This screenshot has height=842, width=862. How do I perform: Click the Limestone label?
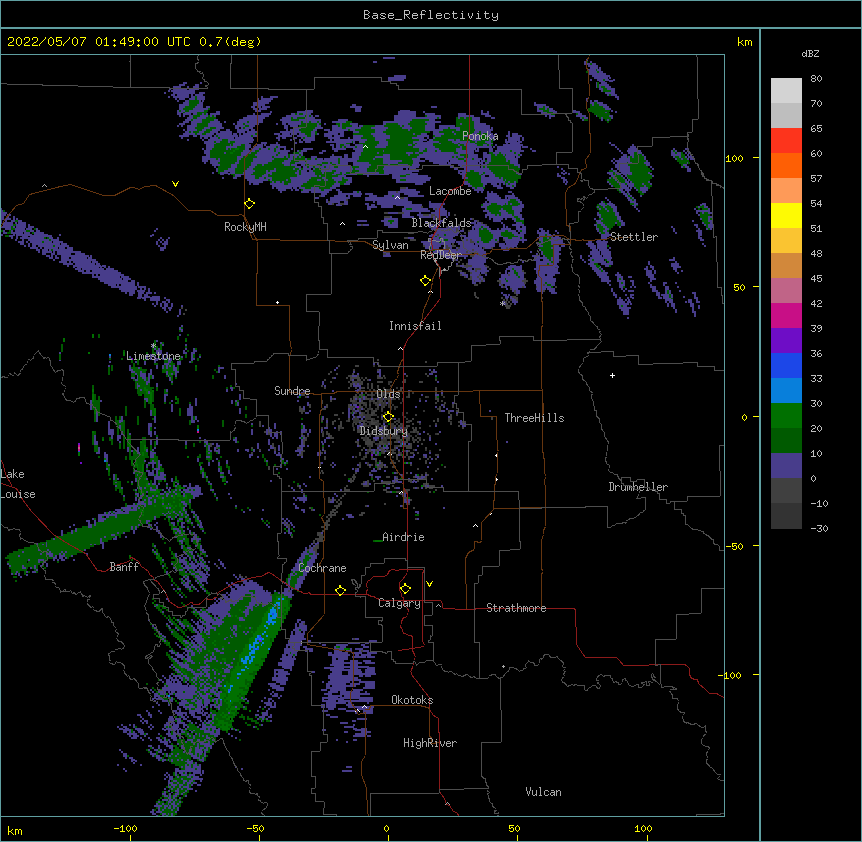click(x=153, y=356)
